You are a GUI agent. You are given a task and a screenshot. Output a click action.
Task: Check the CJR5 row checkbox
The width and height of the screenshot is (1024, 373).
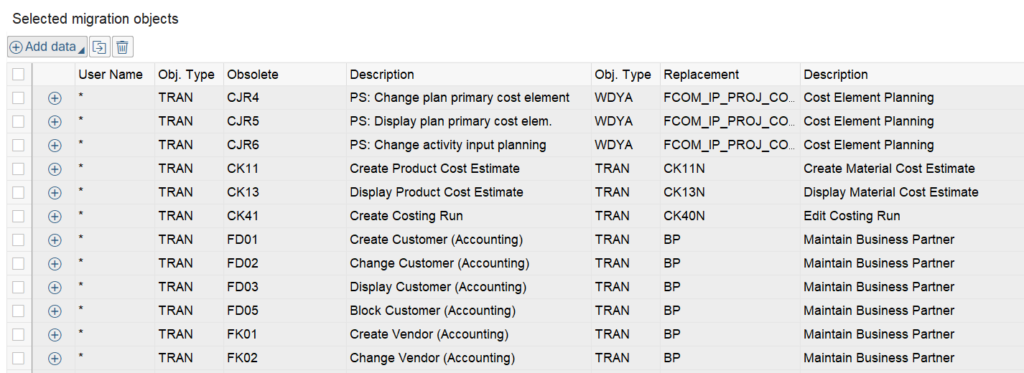click(18, 122)
